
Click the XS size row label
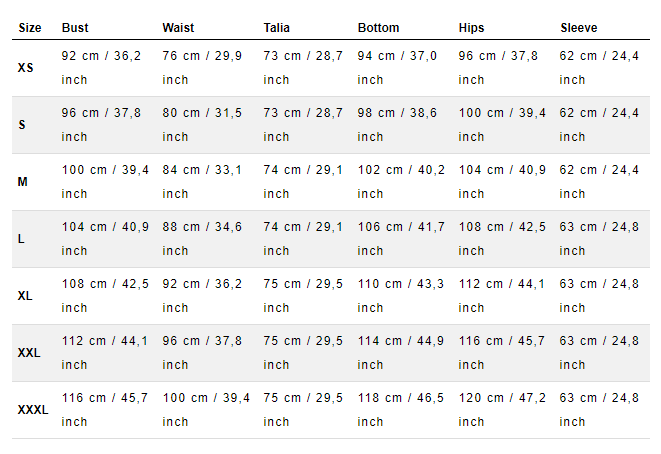pyautogui.click(x=25, y=68)
